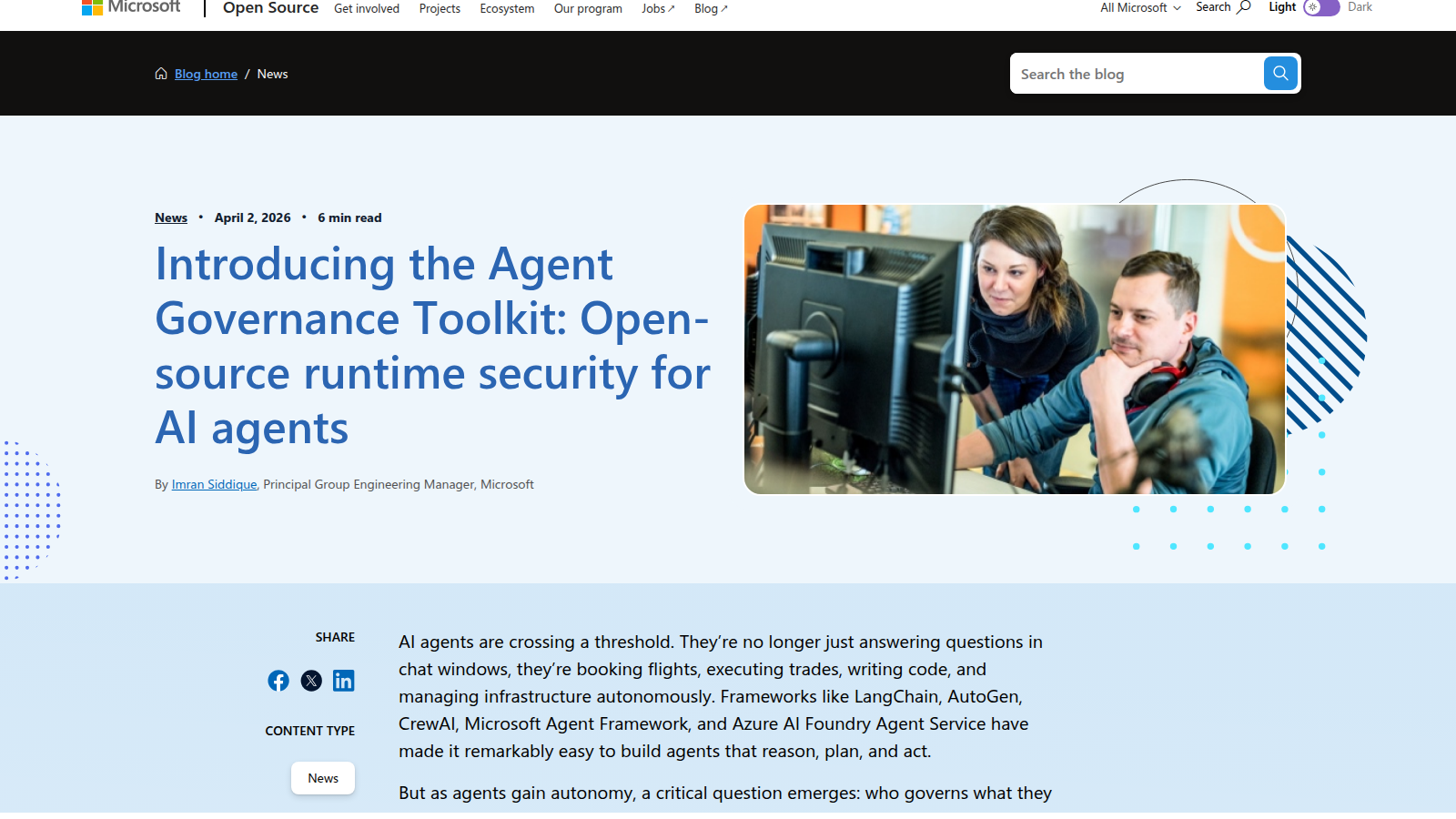Expand the All Microsoft dropdown
Viewport: 1456px width, 819px height.
[x=1140, y=7]
